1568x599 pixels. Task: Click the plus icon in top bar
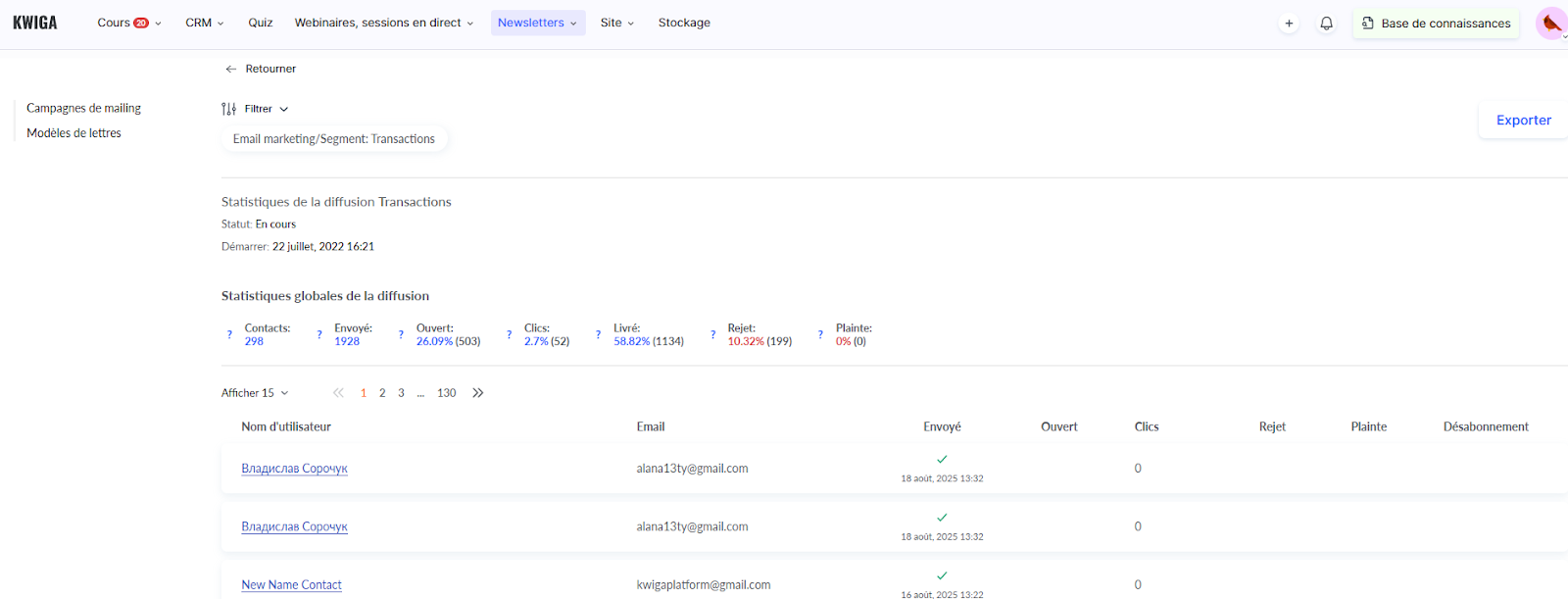1289,24
